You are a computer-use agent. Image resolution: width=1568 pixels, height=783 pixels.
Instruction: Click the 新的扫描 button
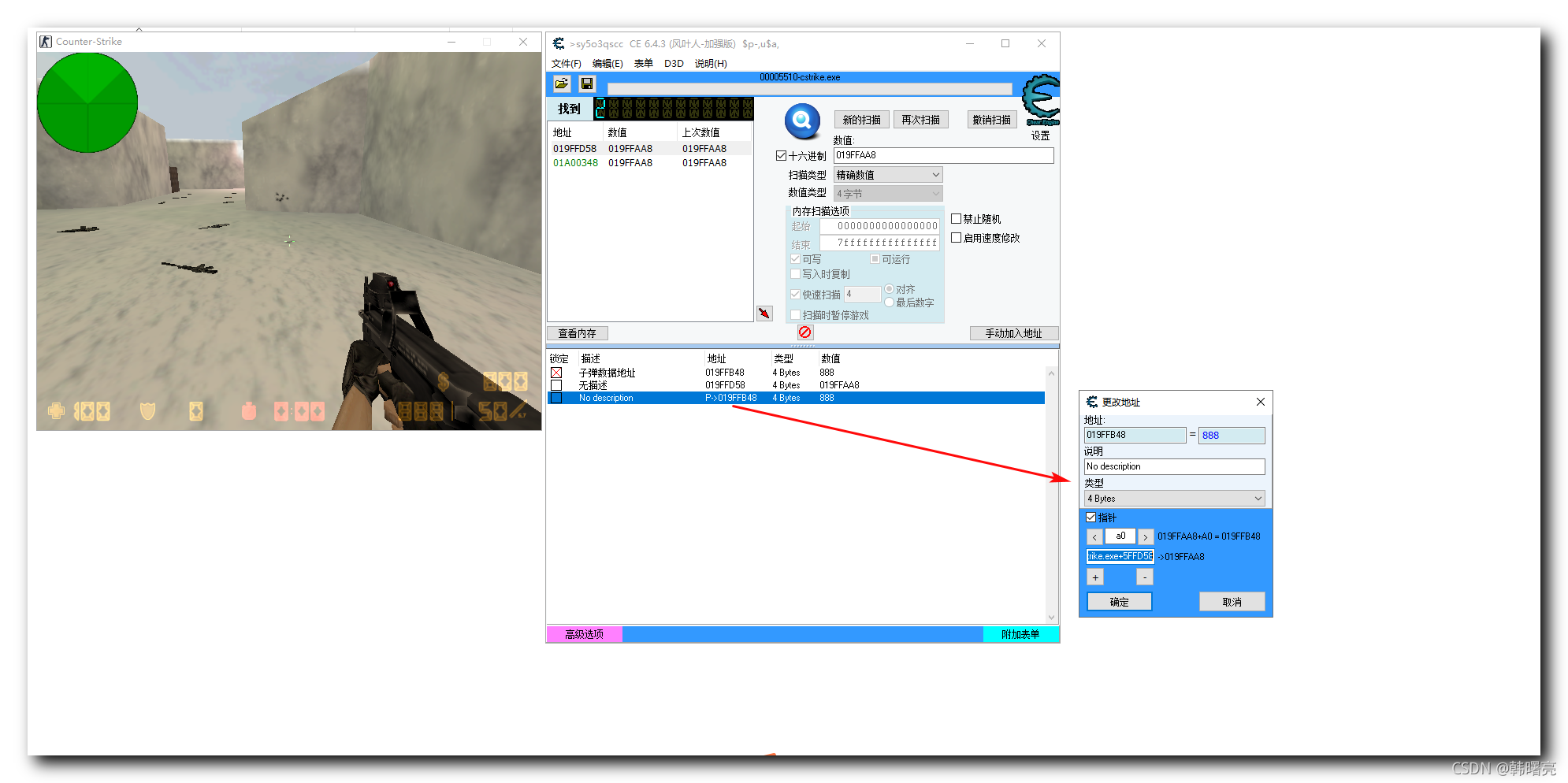(x=862, y=120)
